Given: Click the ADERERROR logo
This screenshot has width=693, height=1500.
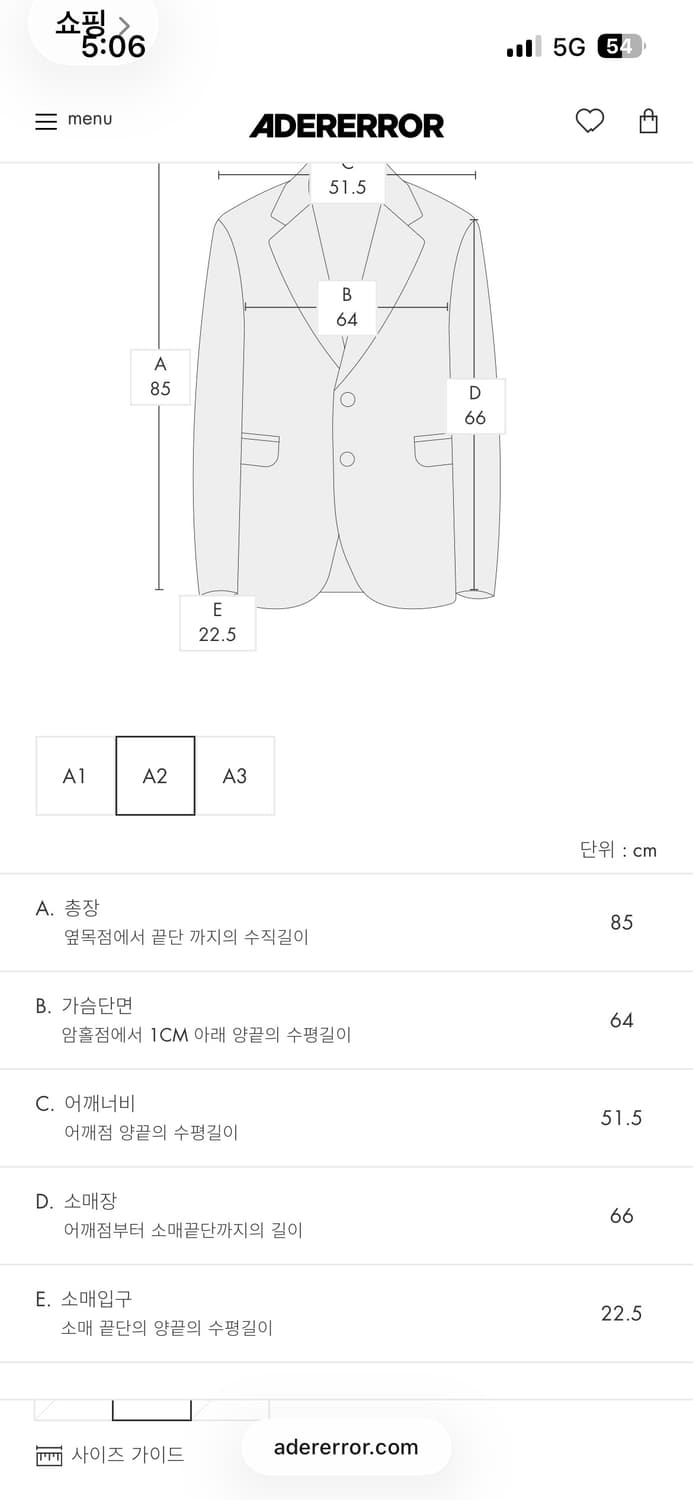Looking at the screenshot, I should [346, 125].
